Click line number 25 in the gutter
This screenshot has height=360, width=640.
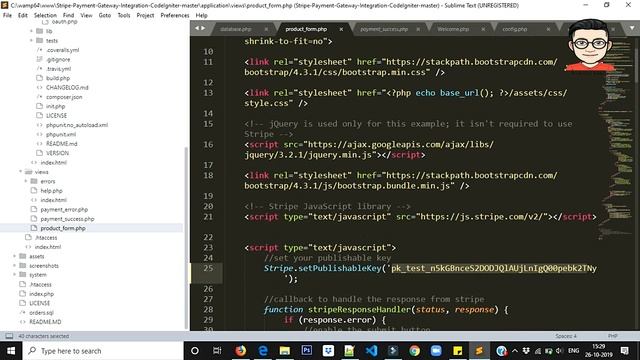[208, 268]
